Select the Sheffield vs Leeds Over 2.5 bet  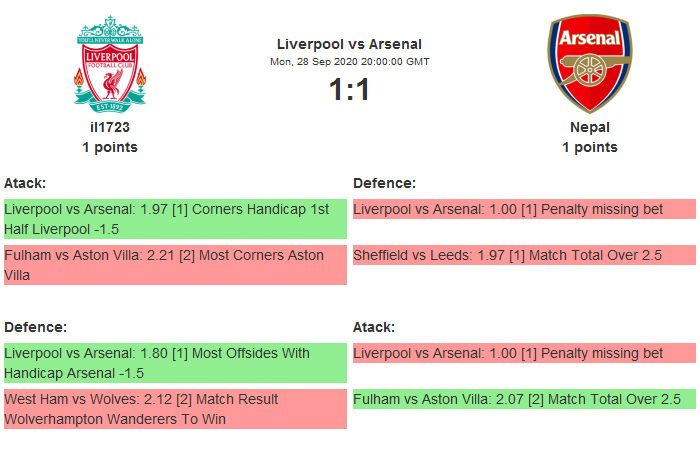coord(524,255)
